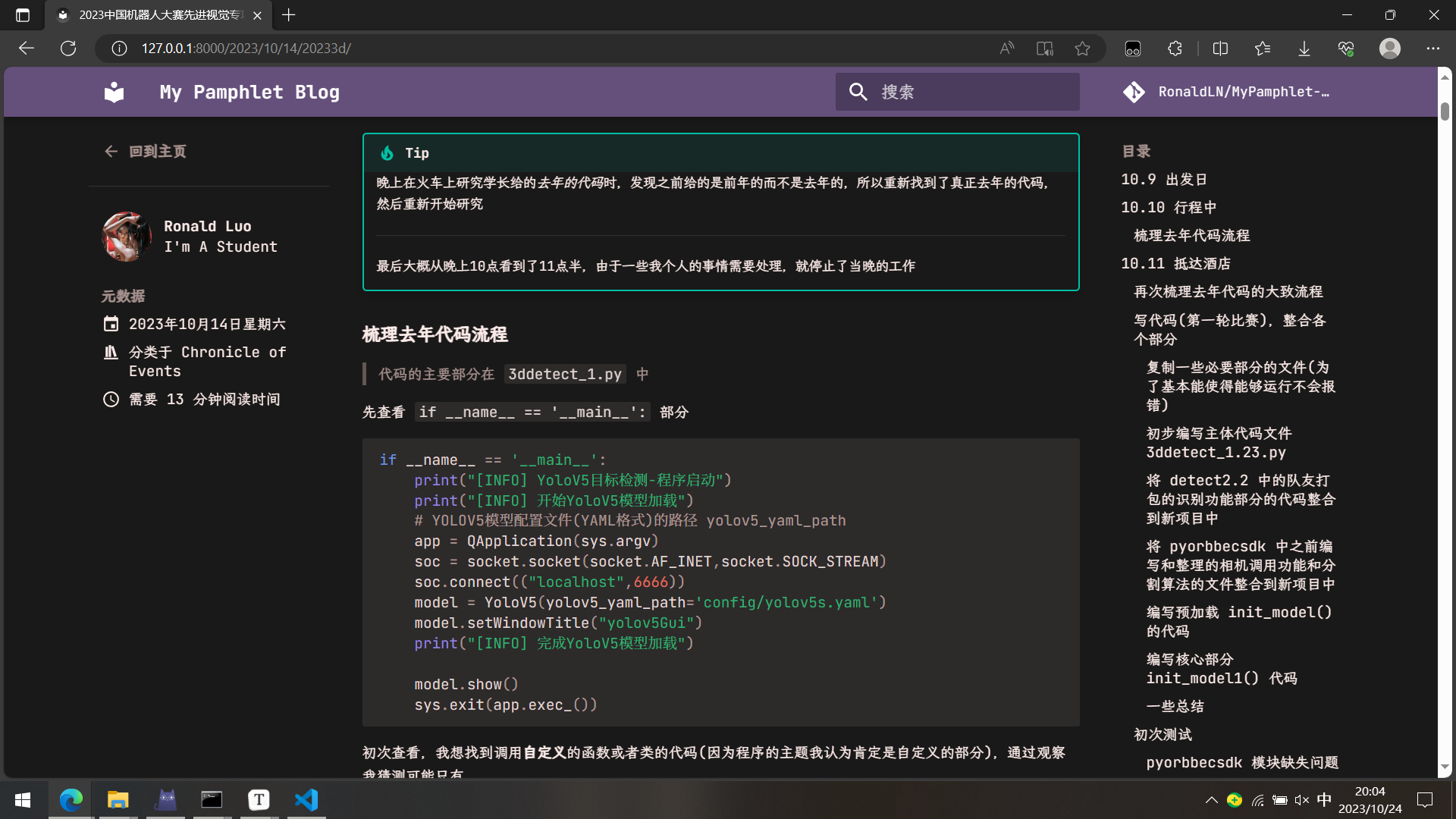Open the browser extensions puzzle icon
Image resolution: width=1456 pixels, height=819 pixels.
(x=1175, y=49)
